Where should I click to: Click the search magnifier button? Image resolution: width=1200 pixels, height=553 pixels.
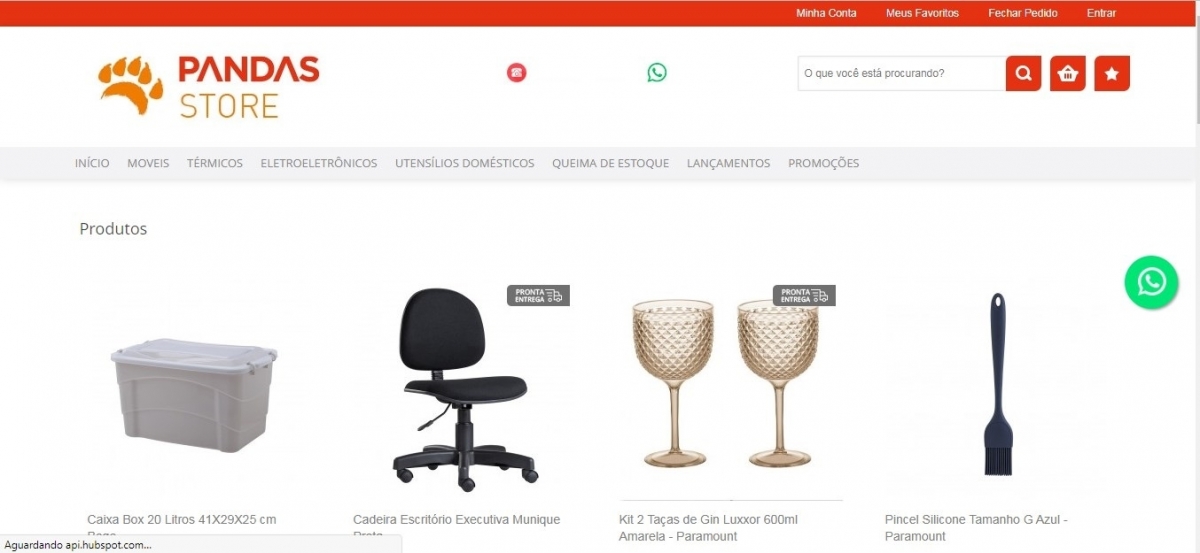coord(1023,73)
